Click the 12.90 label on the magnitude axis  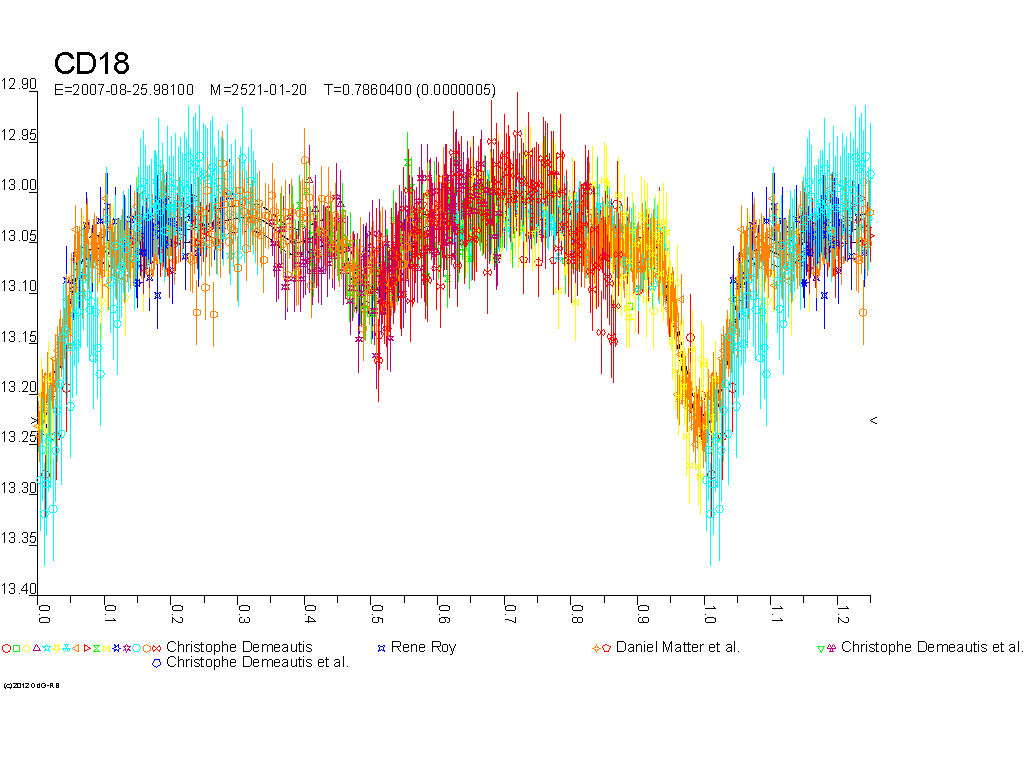[x=19, y=84]
